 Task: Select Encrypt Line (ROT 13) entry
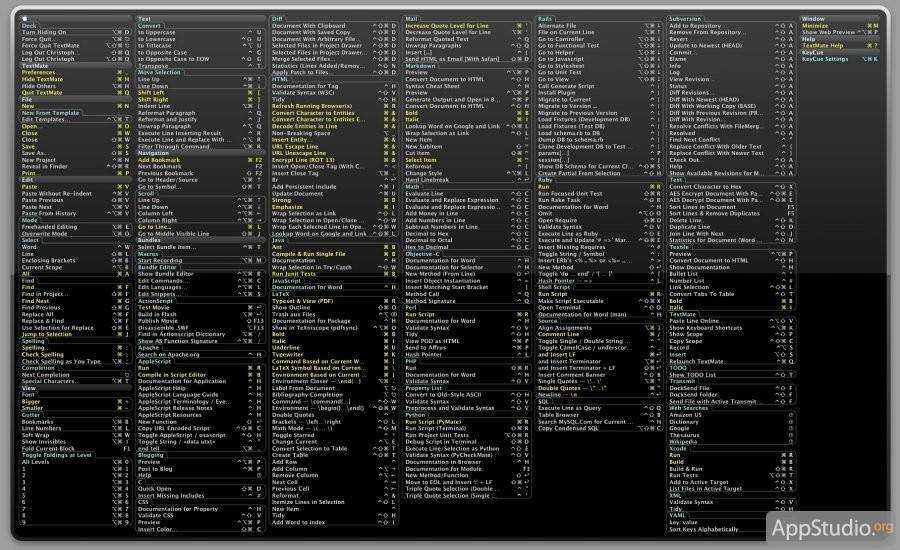[303, 160]
